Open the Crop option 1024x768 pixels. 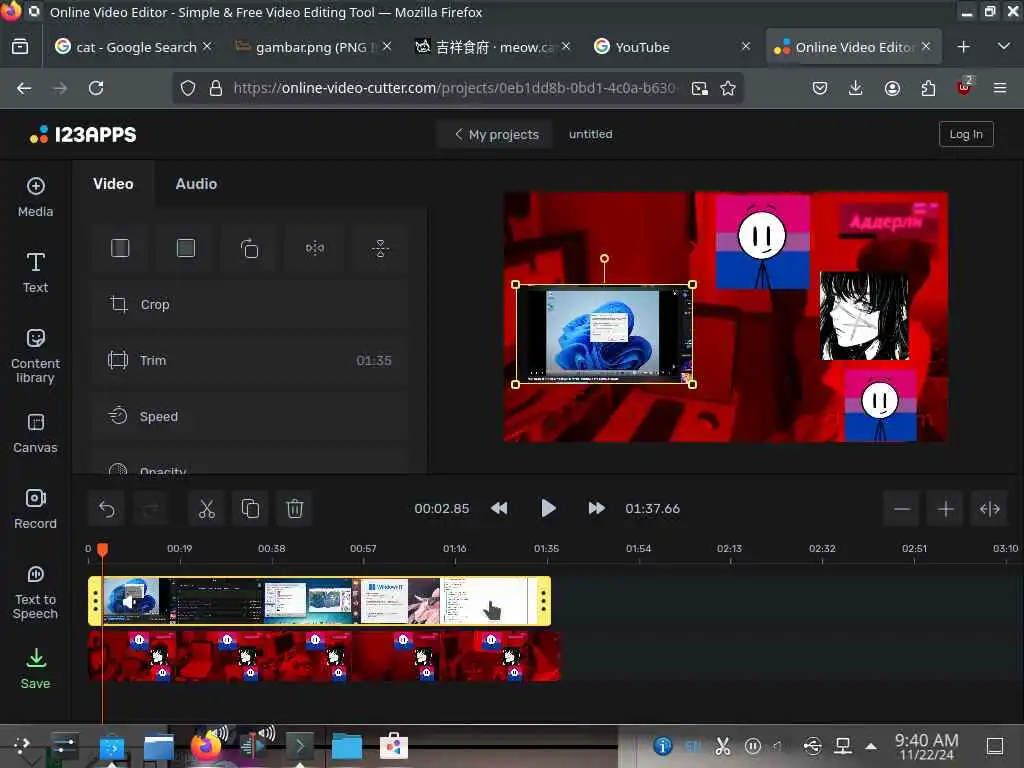point(249,304)
